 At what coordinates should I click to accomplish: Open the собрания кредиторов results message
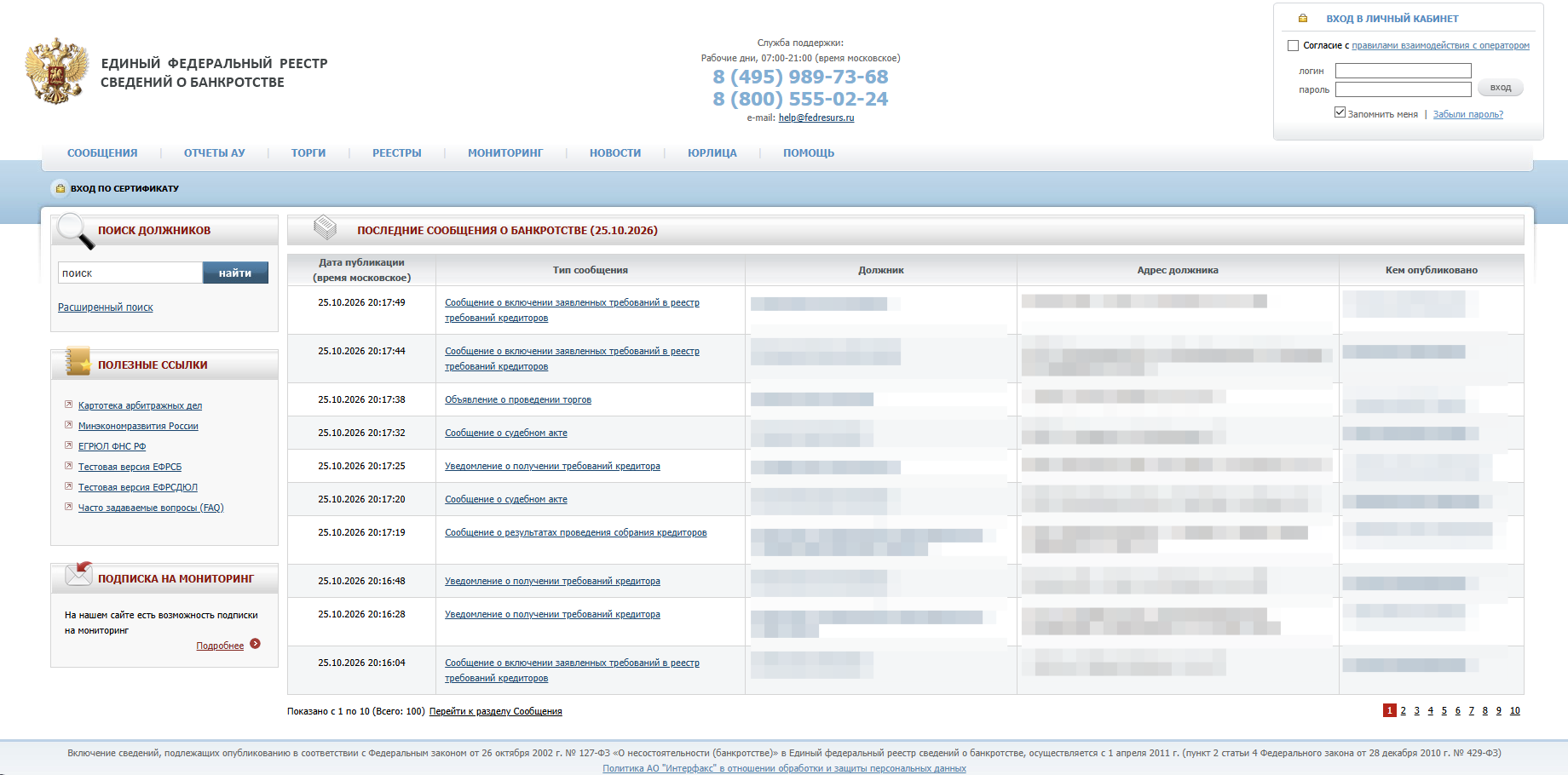(576, 532)
